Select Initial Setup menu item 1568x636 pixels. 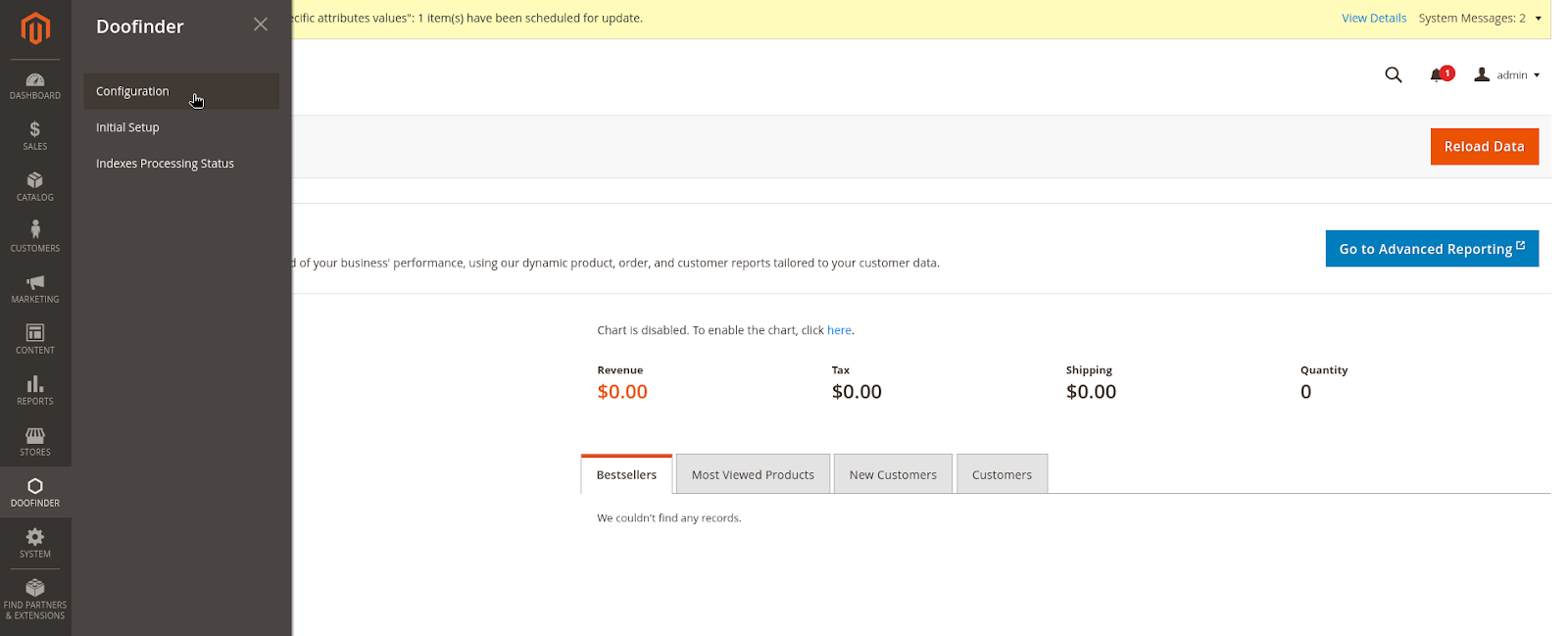pos(181,127)
